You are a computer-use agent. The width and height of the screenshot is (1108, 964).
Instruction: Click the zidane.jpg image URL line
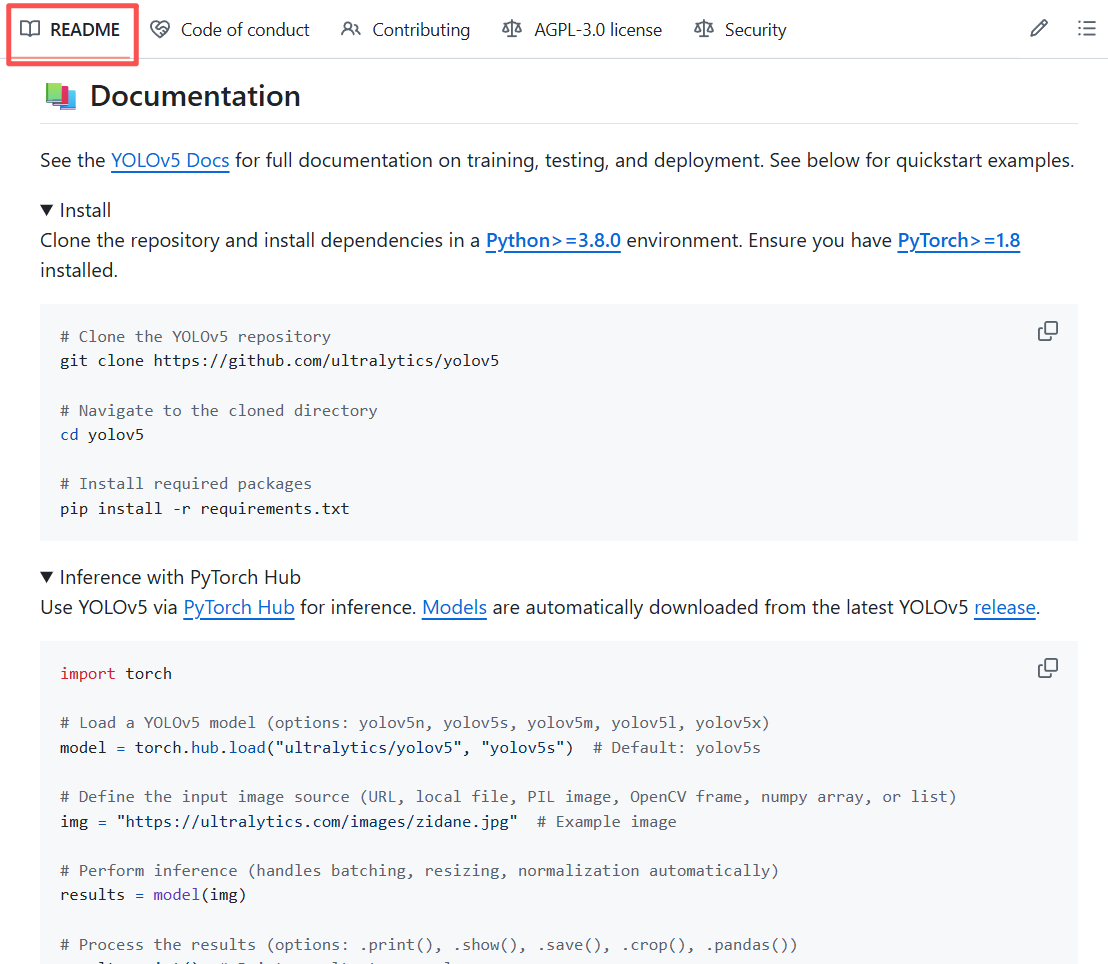point(289,821)
